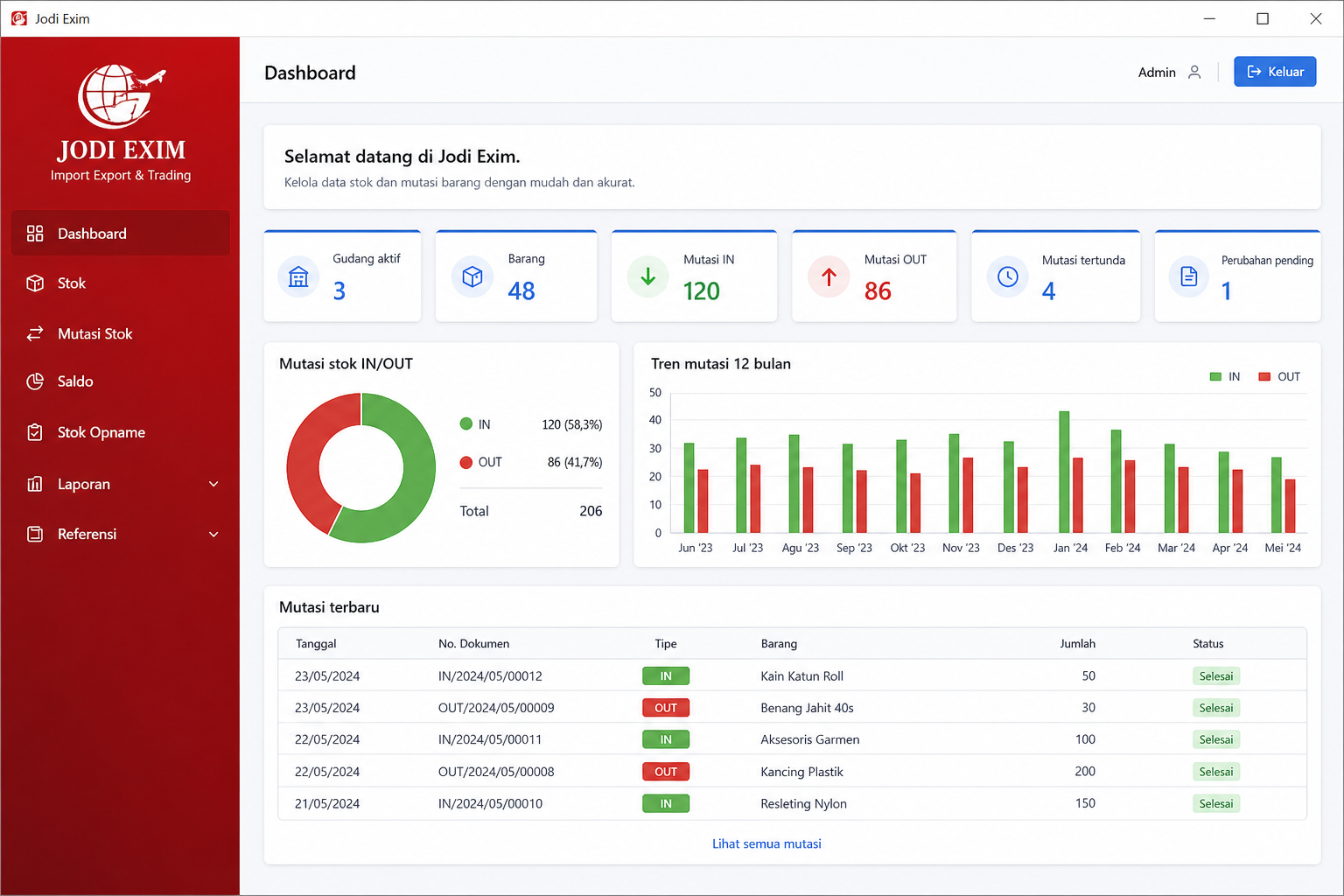Click the Mutasi IN value 120

702,290
